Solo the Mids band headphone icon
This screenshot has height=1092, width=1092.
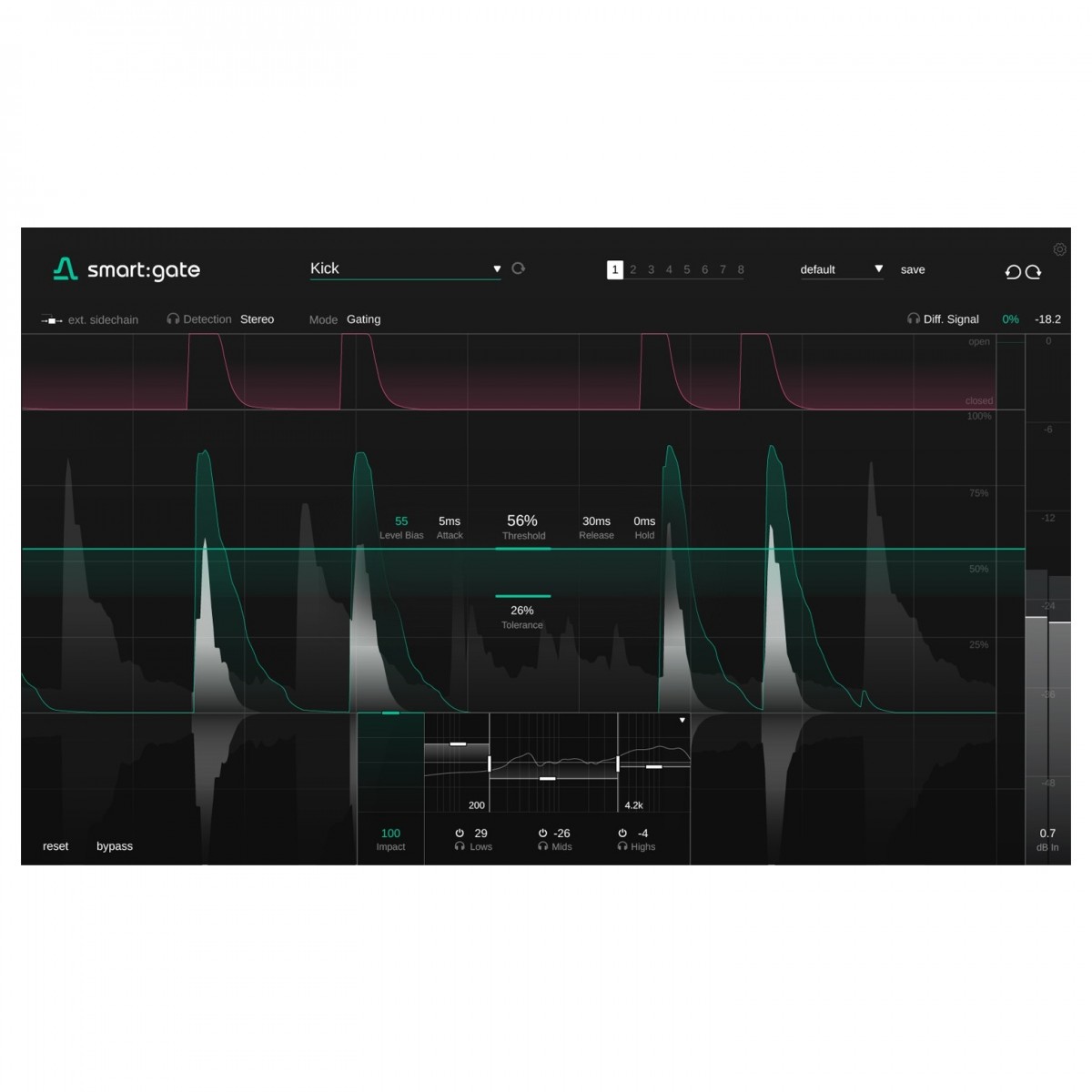click(x=542, y=846)
